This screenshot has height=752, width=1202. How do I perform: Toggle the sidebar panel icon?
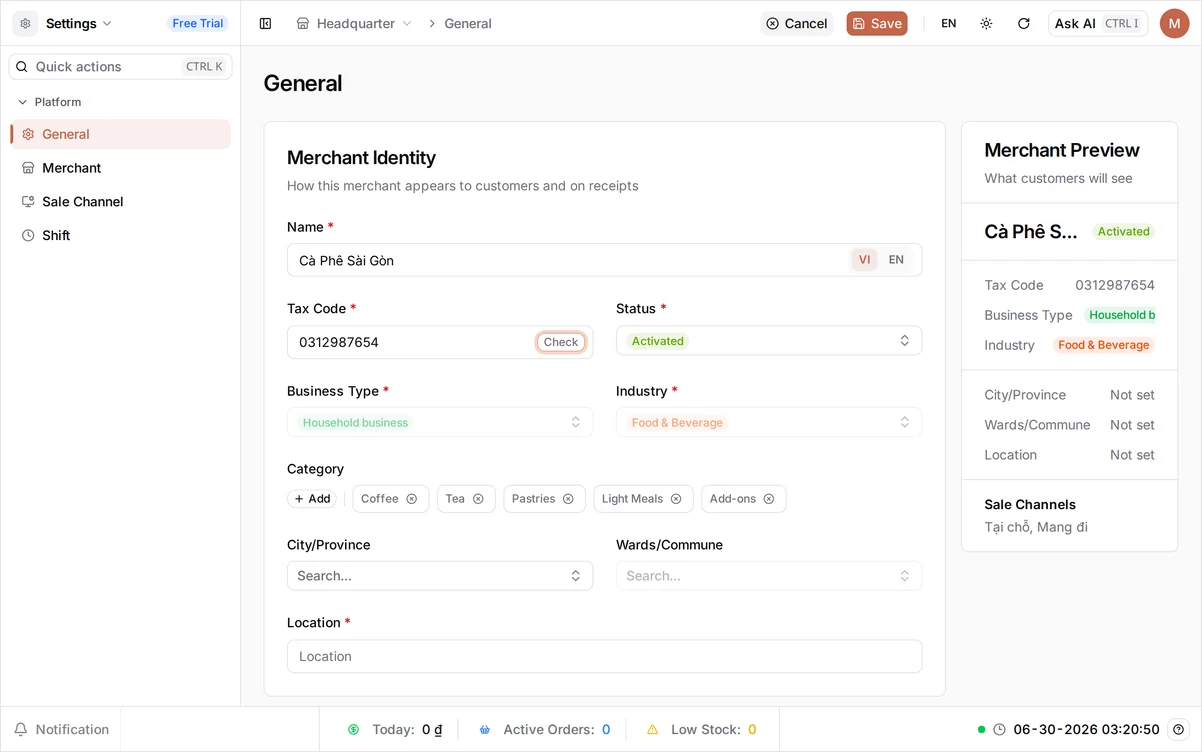pos(265,23)
